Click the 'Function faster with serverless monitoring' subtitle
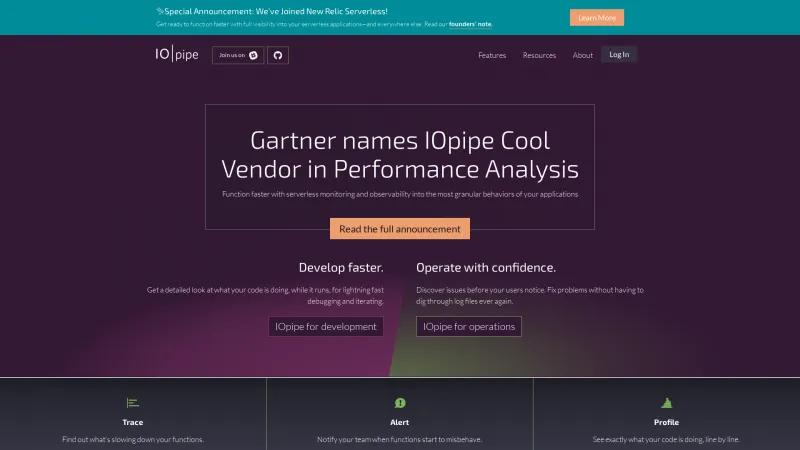800x450 pixels. [x=400, y=194]
